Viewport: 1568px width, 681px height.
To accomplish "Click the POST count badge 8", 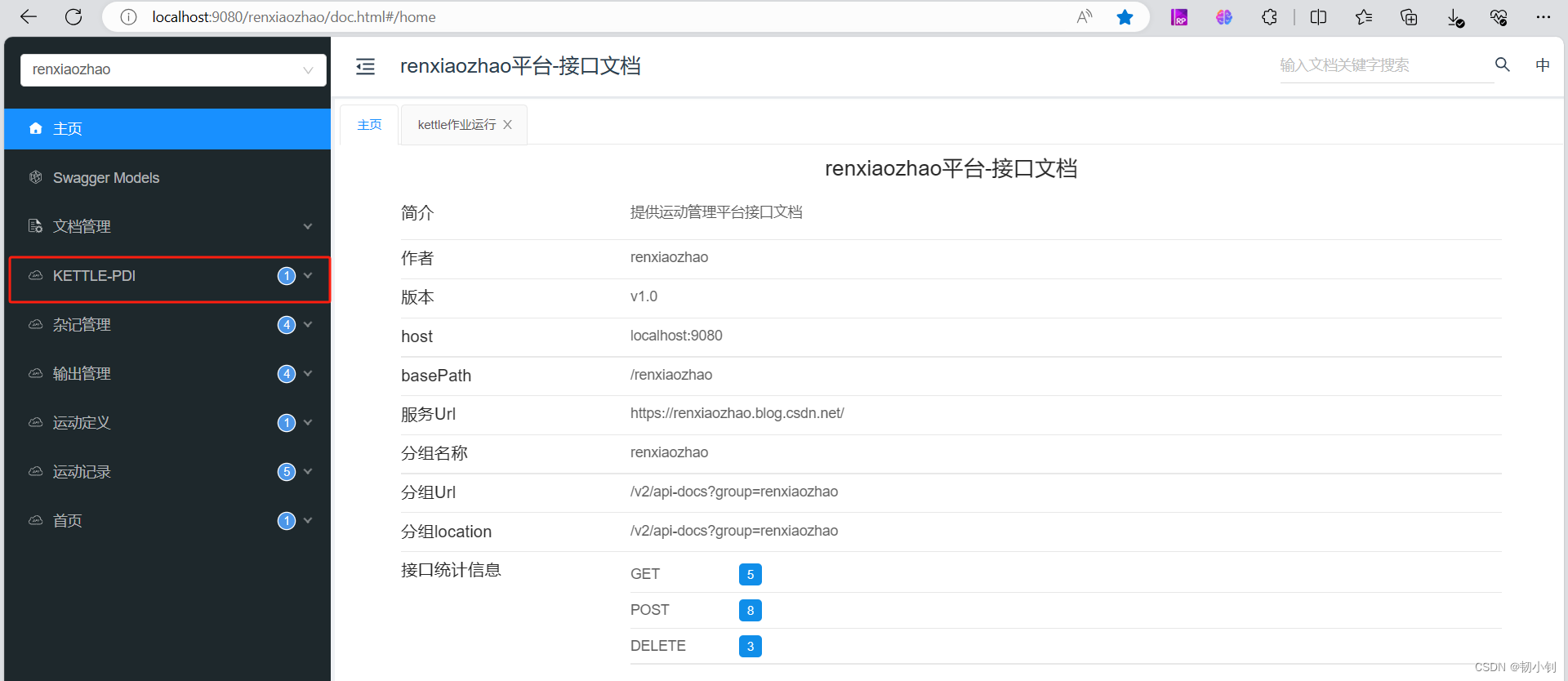I will pyautogui.click(x=751, y=611).
